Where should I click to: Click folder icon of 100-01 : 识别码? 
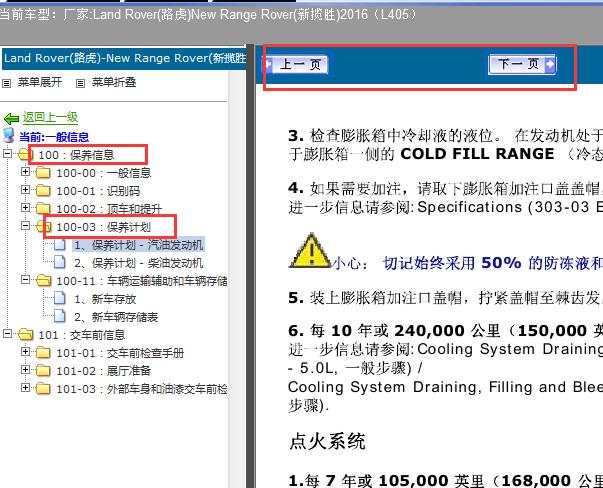(43, 191)
